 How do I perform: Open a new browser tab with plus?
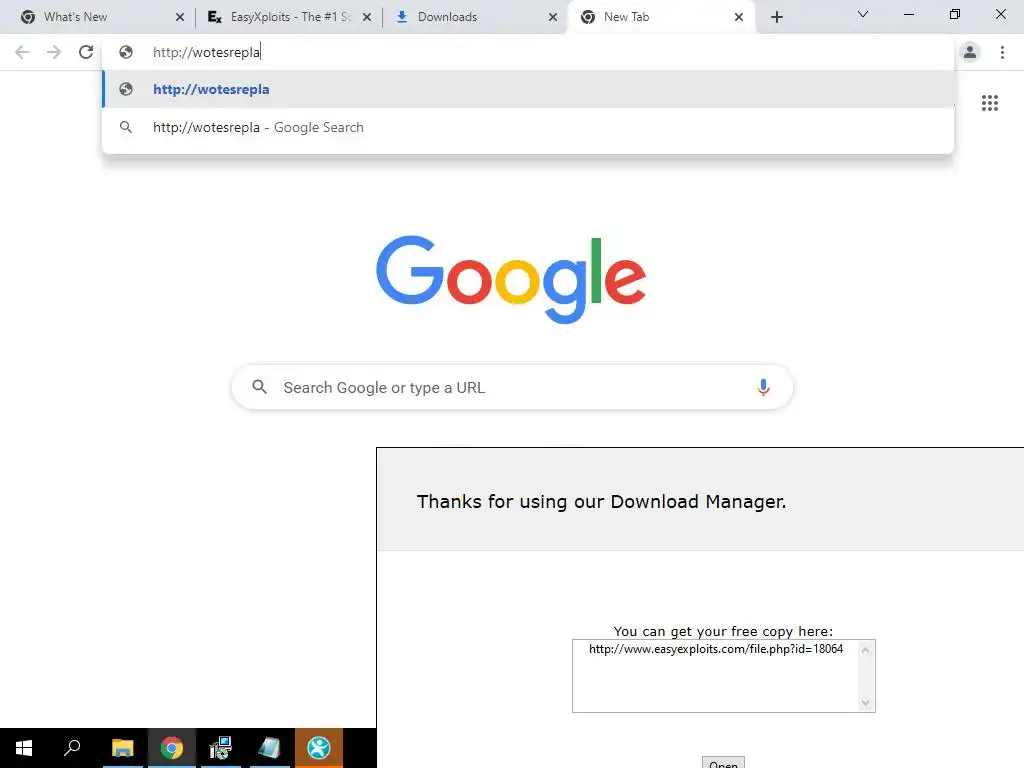776,17
